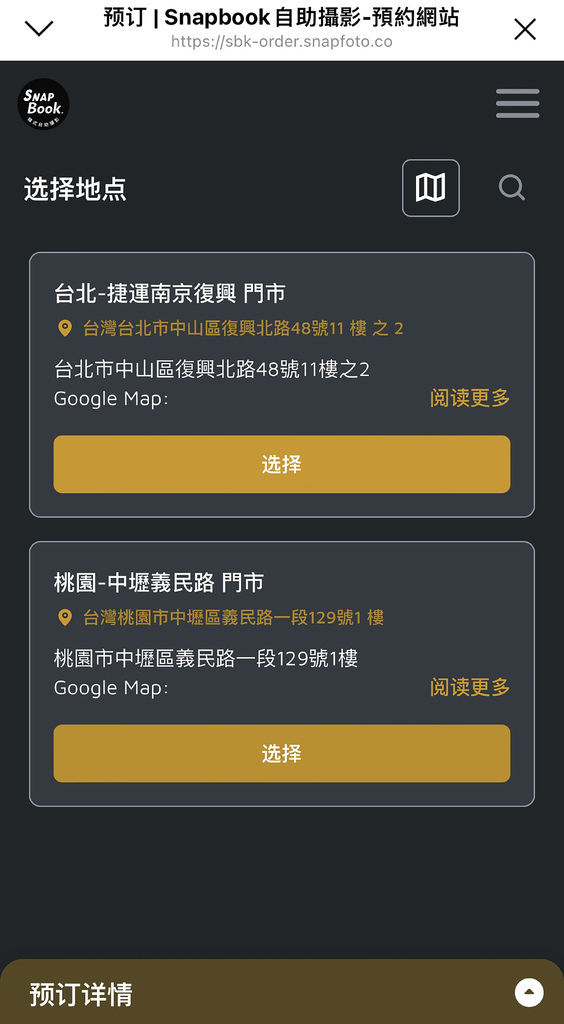Open the hamburger menu
Screen dimensions: 564x1024
(517, 103)
